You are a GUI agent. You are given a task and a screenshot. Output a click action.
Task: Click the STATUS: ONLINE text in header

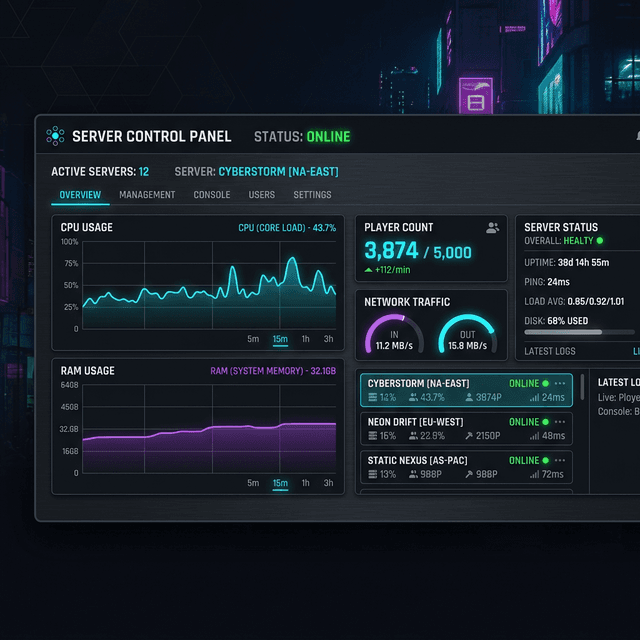point(302,137)
